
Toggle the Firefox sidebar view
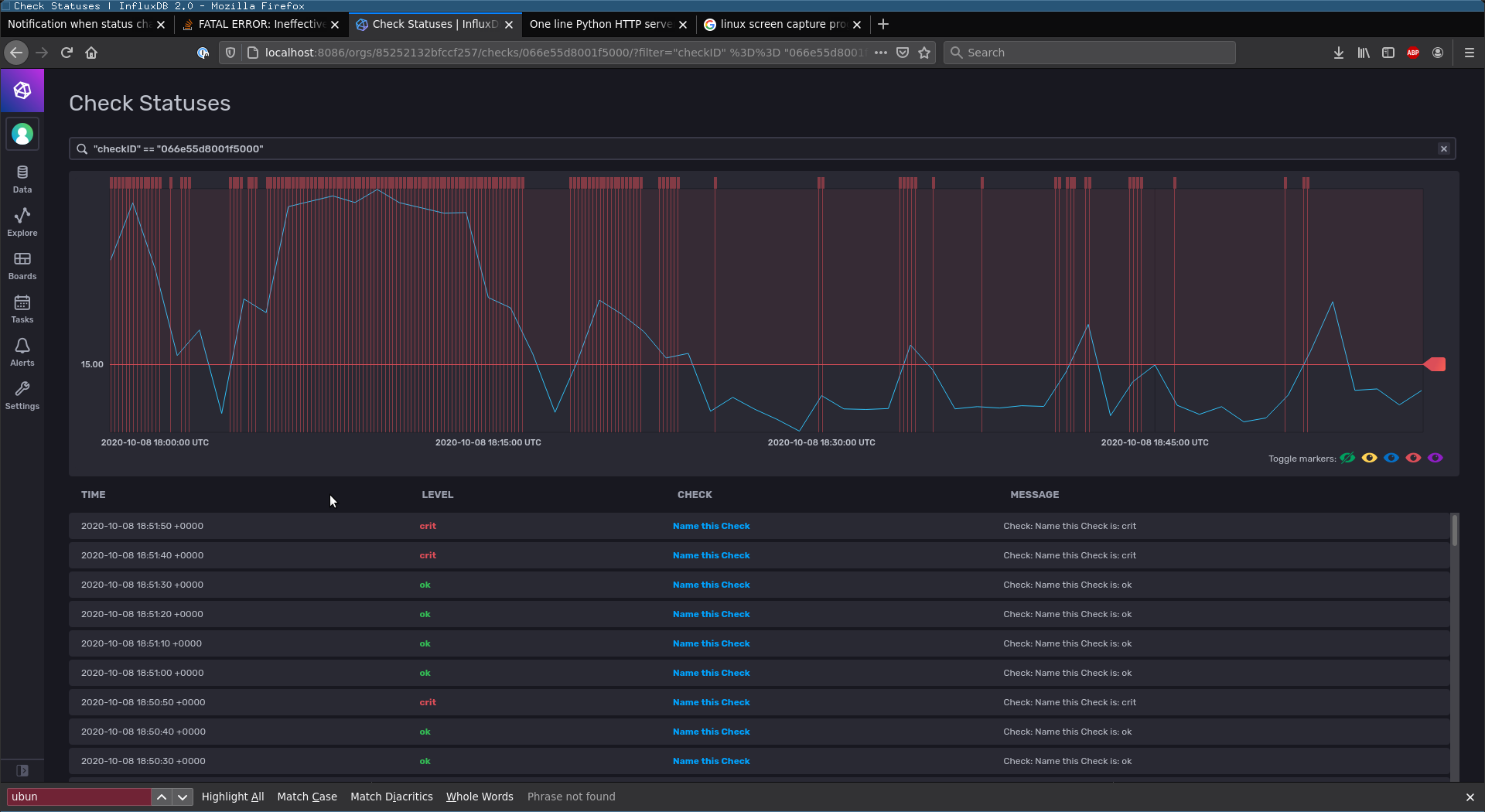click(x=1388, y=53)
